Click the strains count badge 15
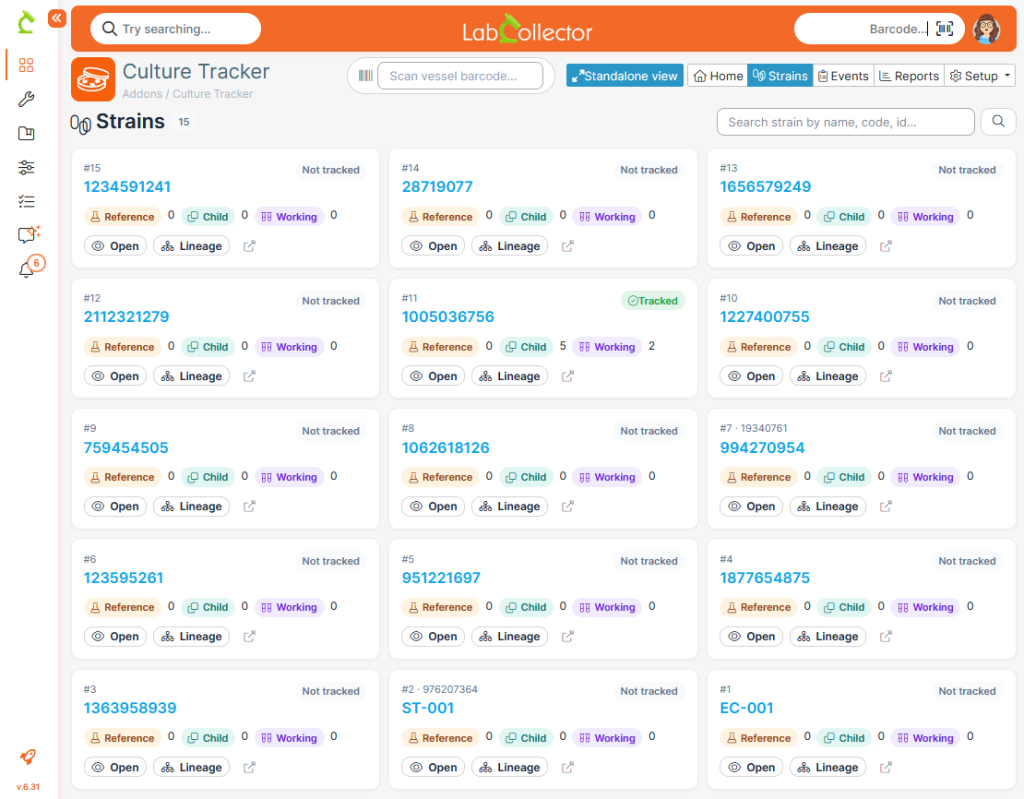The width and height of the screenshot is (1024, 799). tap(184, 122)
